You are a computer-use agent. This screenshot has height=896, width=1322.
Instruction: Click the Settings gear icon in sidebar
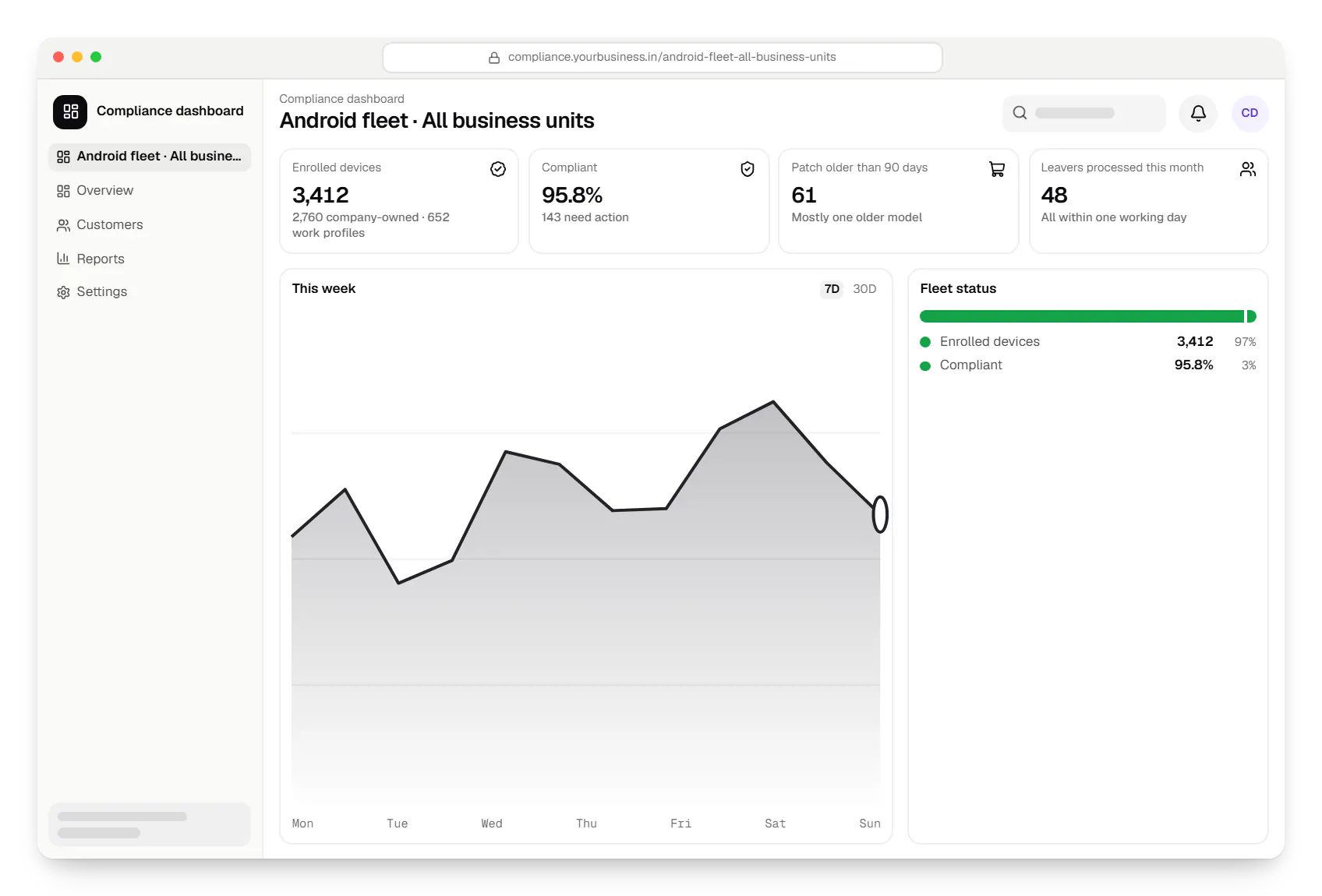click(63, 292)
